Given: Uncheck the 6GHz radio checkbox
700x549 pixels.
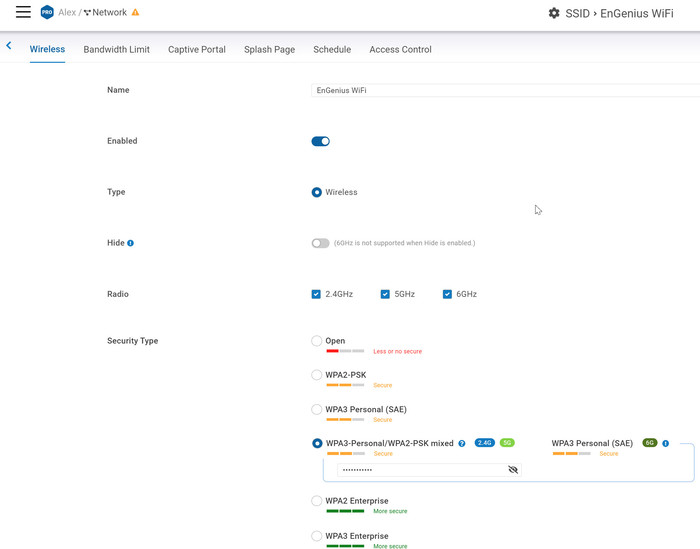Looking at the screenshot, I should pos(447,294).
